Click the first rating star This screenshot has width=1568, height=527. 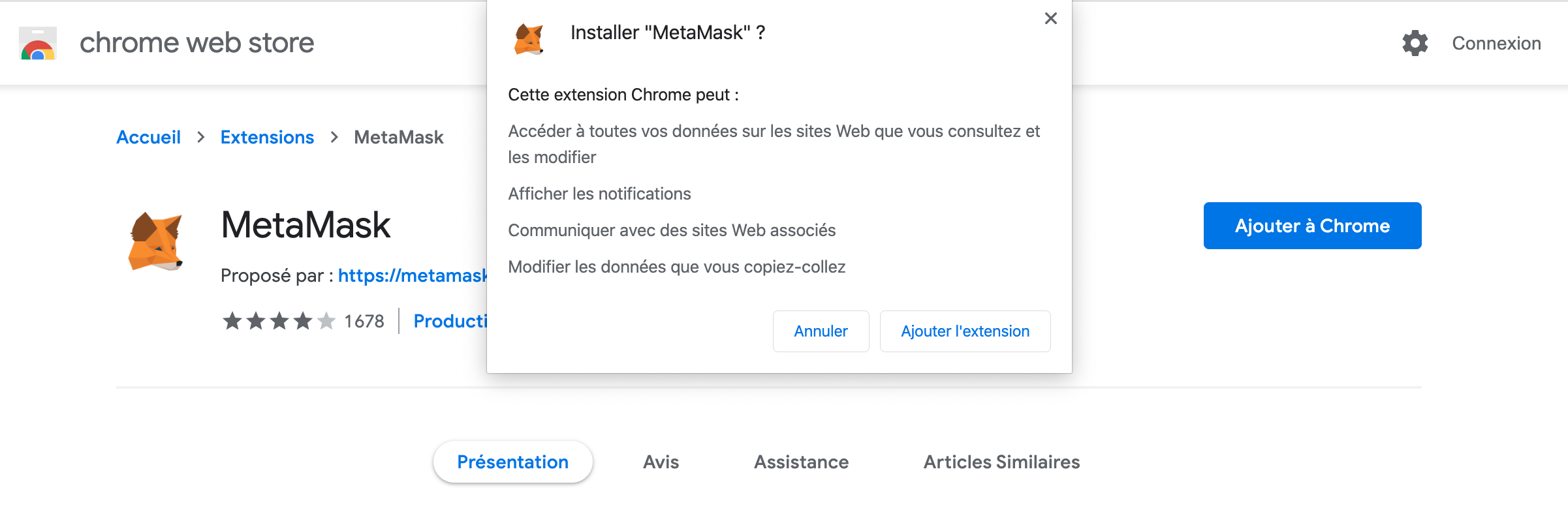(232, 321)
